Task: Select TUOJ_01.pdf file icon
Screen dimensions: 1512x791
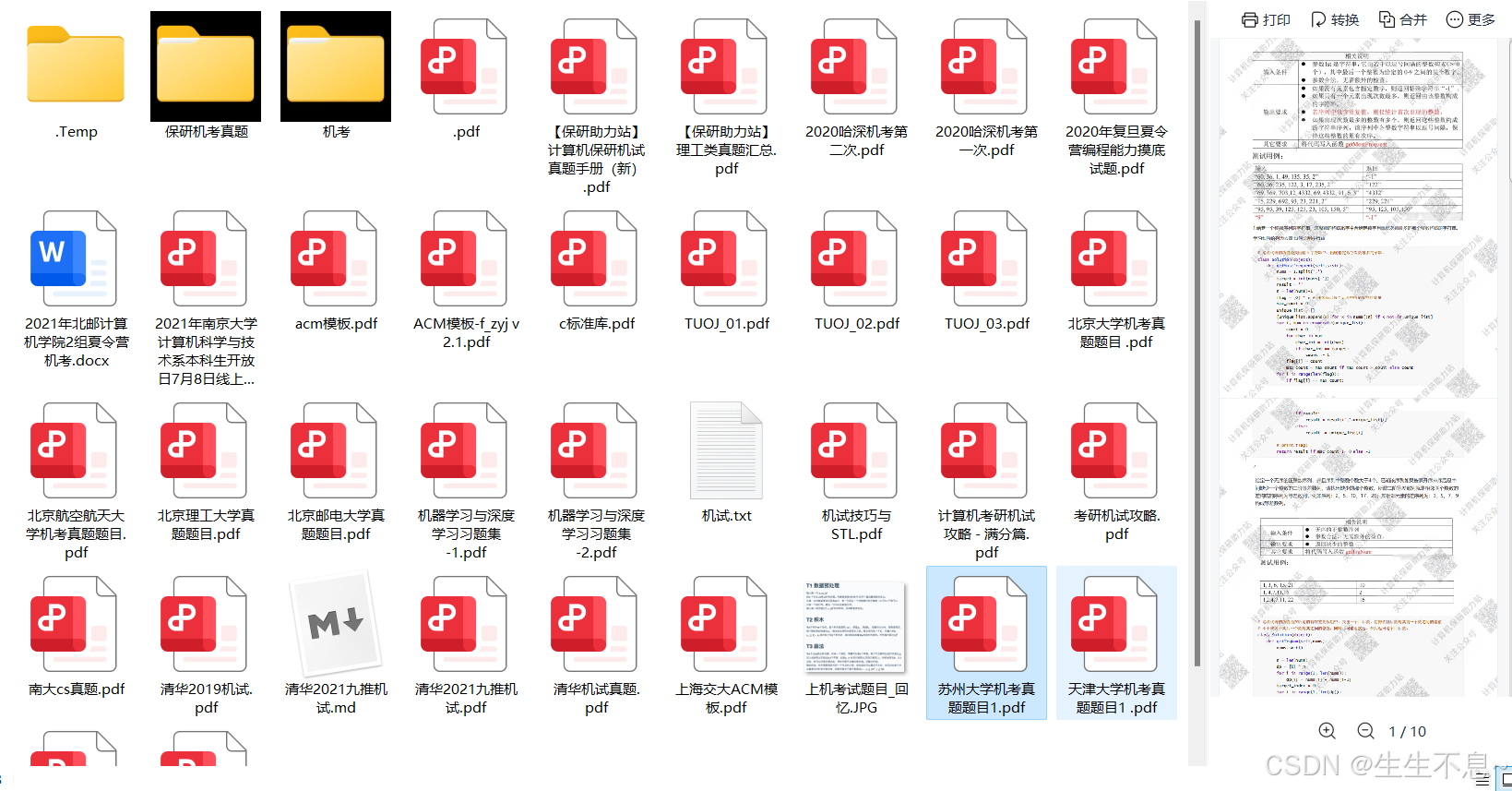Action: [726, 258]
